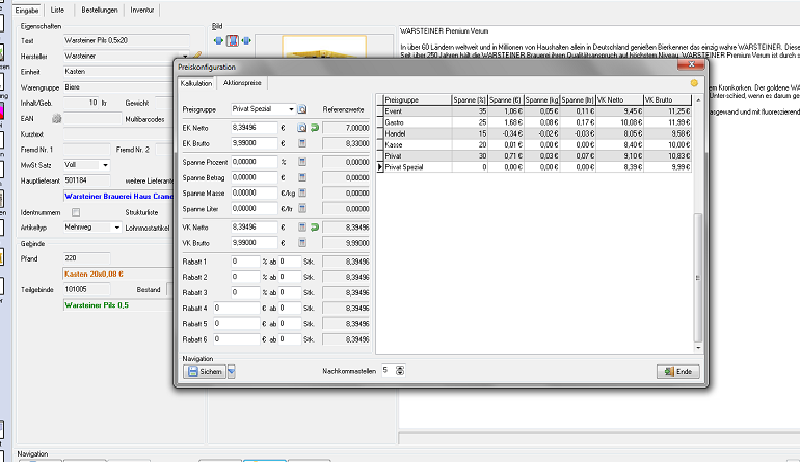
Task: Click green arrow icon in EK Netto row
Action: [315, 127]
